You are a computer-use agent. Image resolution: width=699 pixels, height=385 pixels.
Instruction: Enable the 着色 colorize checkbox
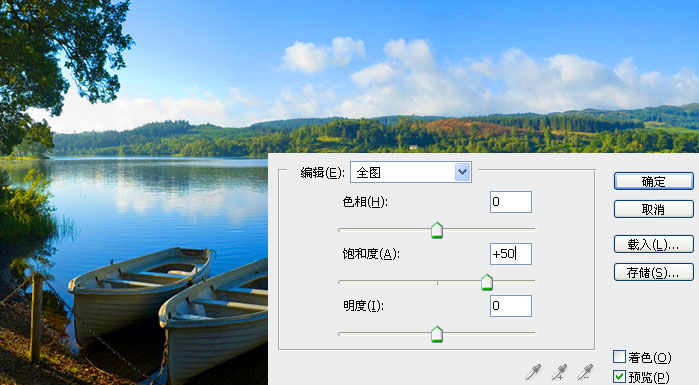pos(619,356)
